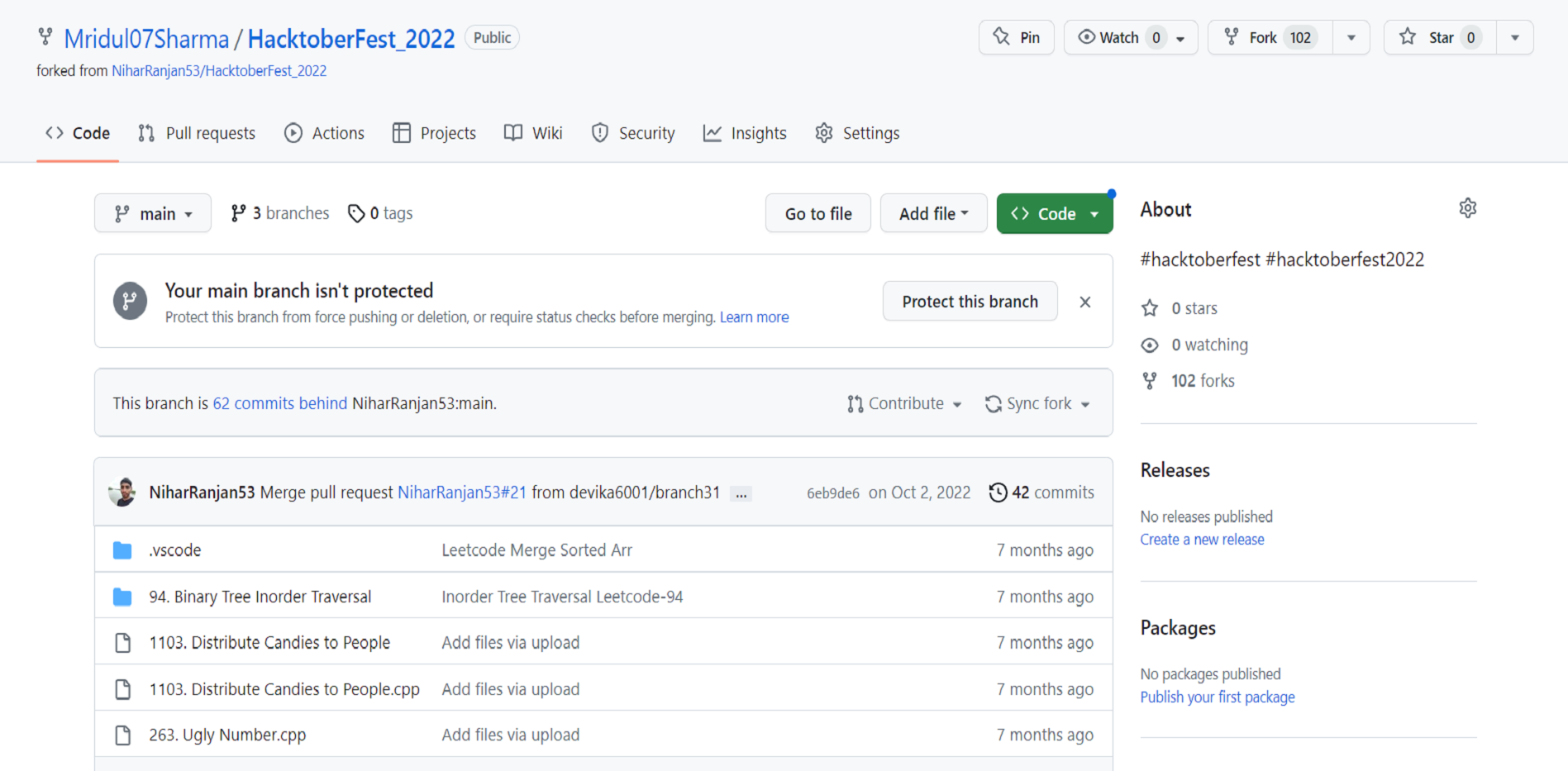Open the Wiki tab
The image size is (1568, 771).
click(533, 133)
